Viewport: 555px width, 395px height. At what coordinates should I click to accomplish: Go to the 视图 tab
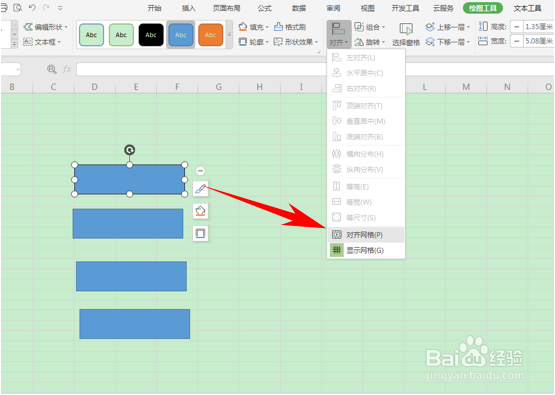pyautogui.click(x=368, y=8)
